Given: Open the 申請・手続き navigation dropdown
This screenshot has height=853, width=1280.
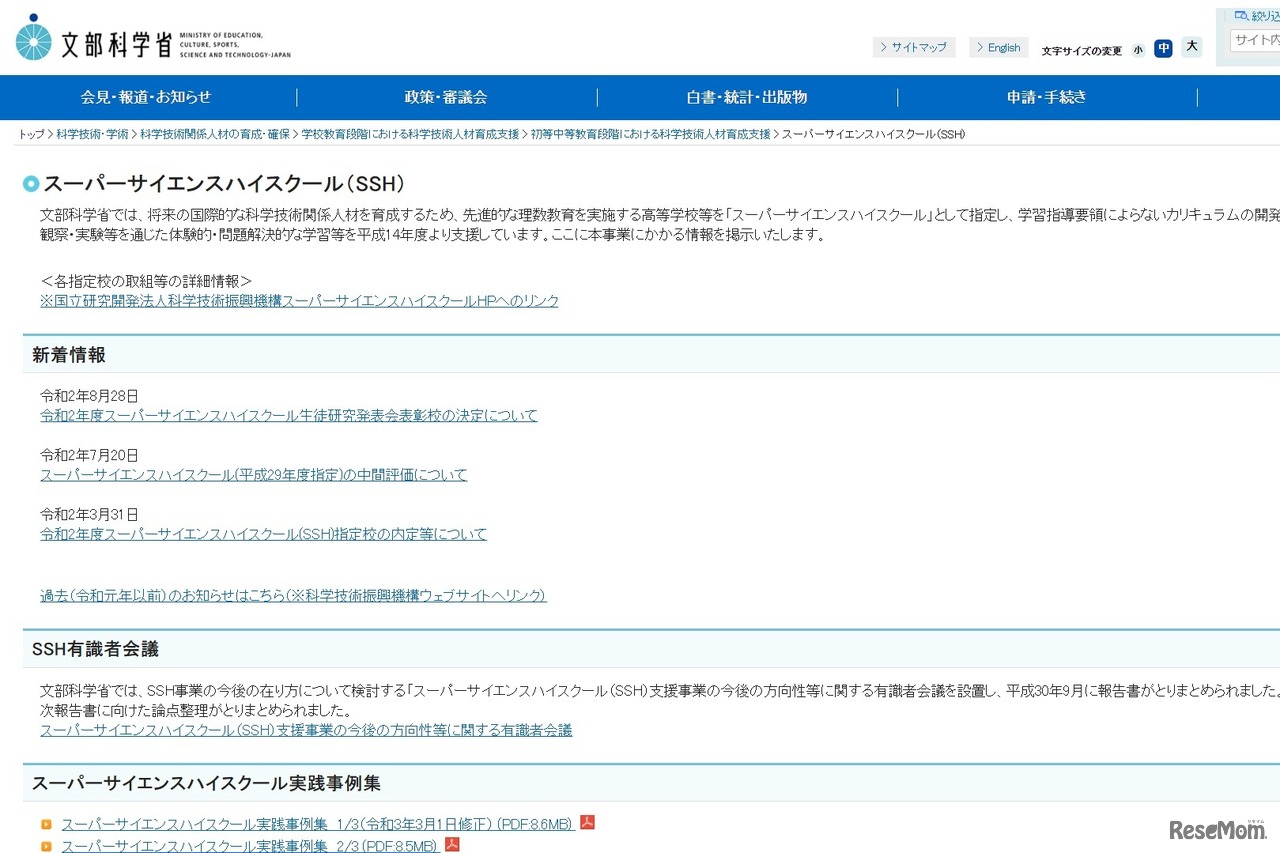Looking at the screenshot, I should [x=1046, y=97].
